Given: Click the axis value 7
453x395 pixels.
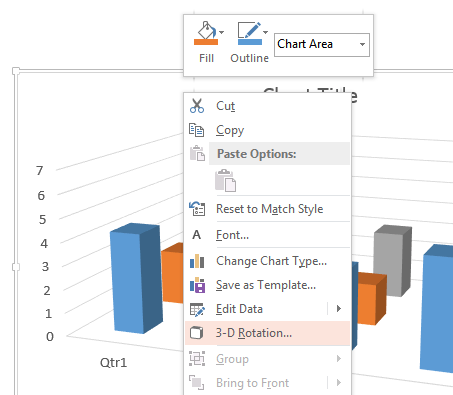Looking at the screenshot, I should coord(40,171).
